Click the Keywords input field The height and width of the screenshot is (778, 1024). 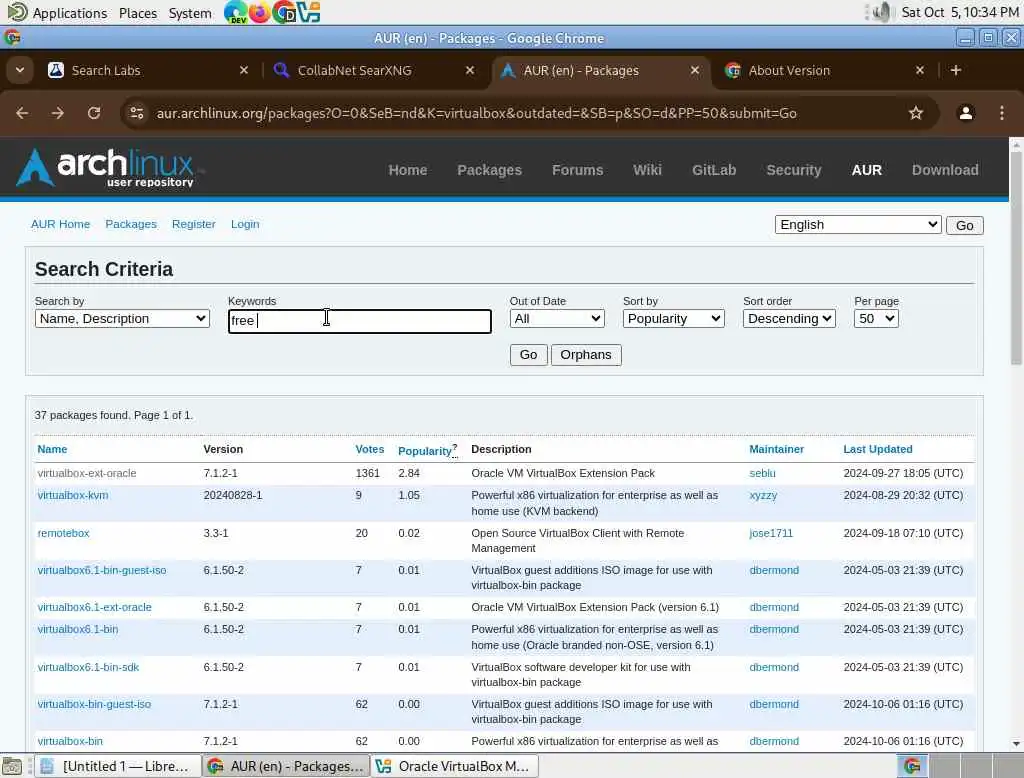tap(359, 321)
